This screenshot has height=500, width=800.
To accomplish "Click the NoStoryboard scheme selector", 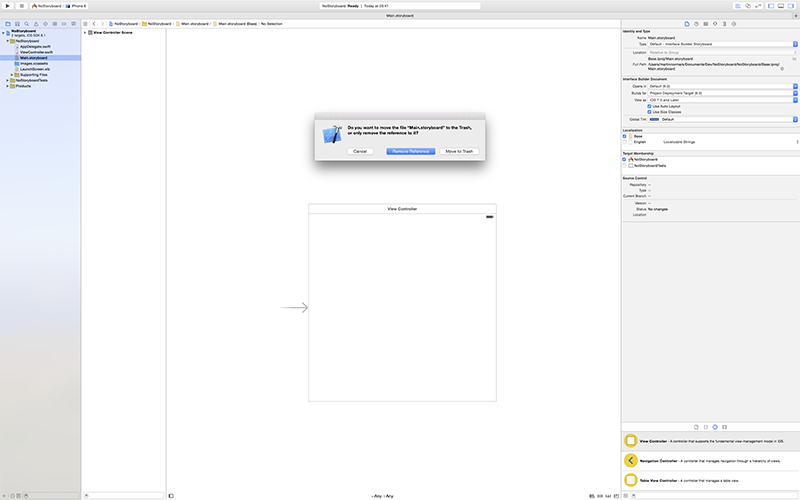I will 46,6.
